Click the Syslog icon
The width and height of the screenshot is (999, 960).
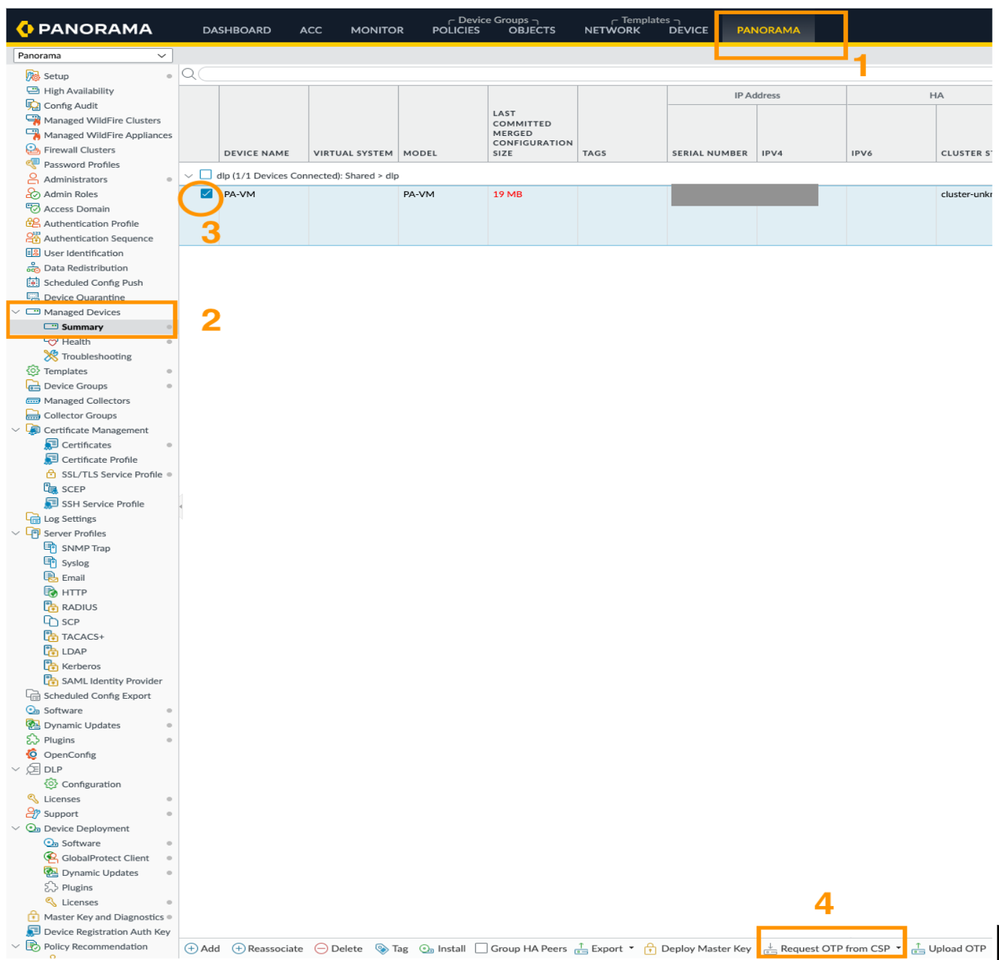click(51, 563)
